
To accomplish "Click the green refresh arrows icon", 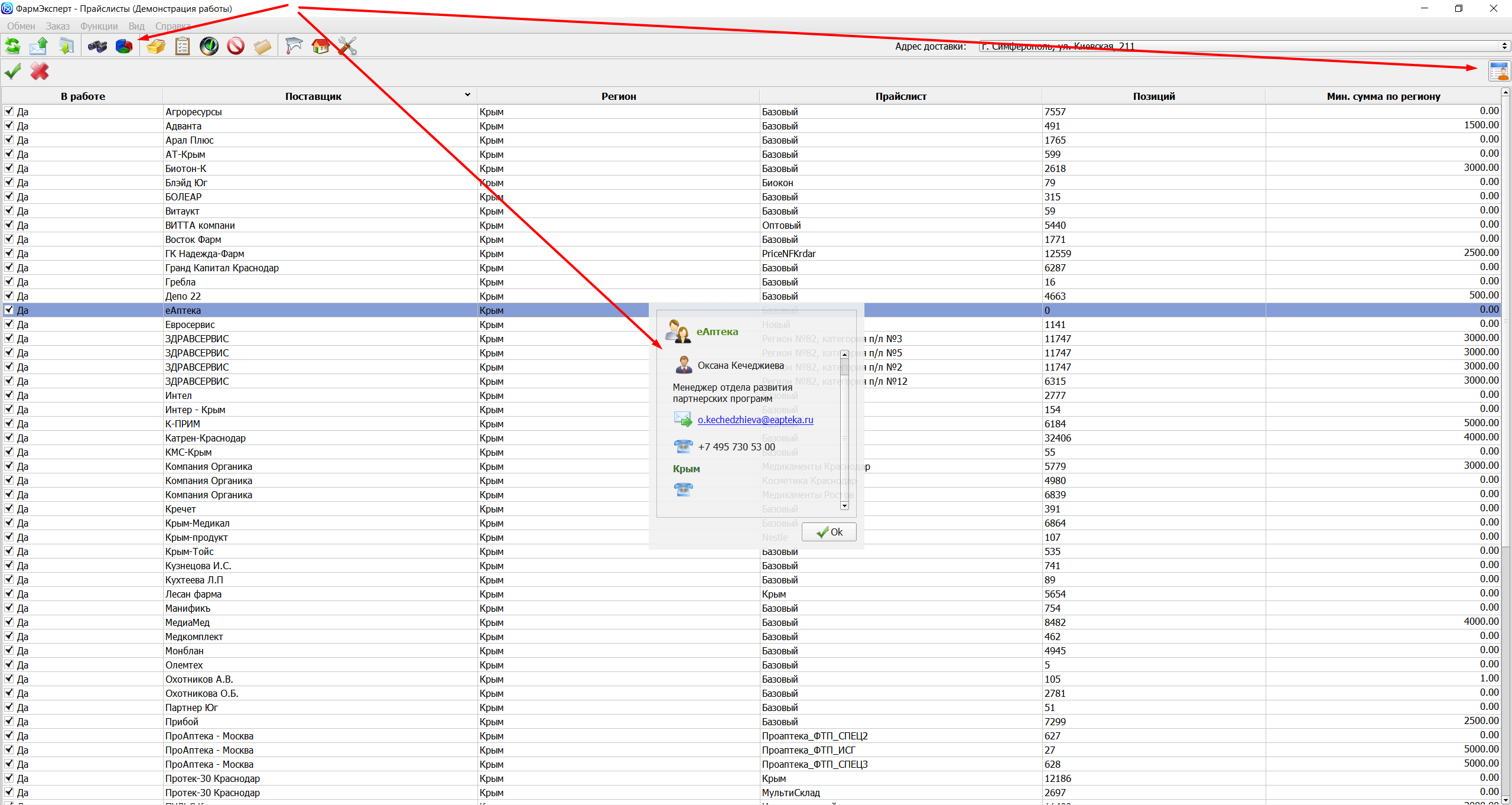I will click(12, 46).
